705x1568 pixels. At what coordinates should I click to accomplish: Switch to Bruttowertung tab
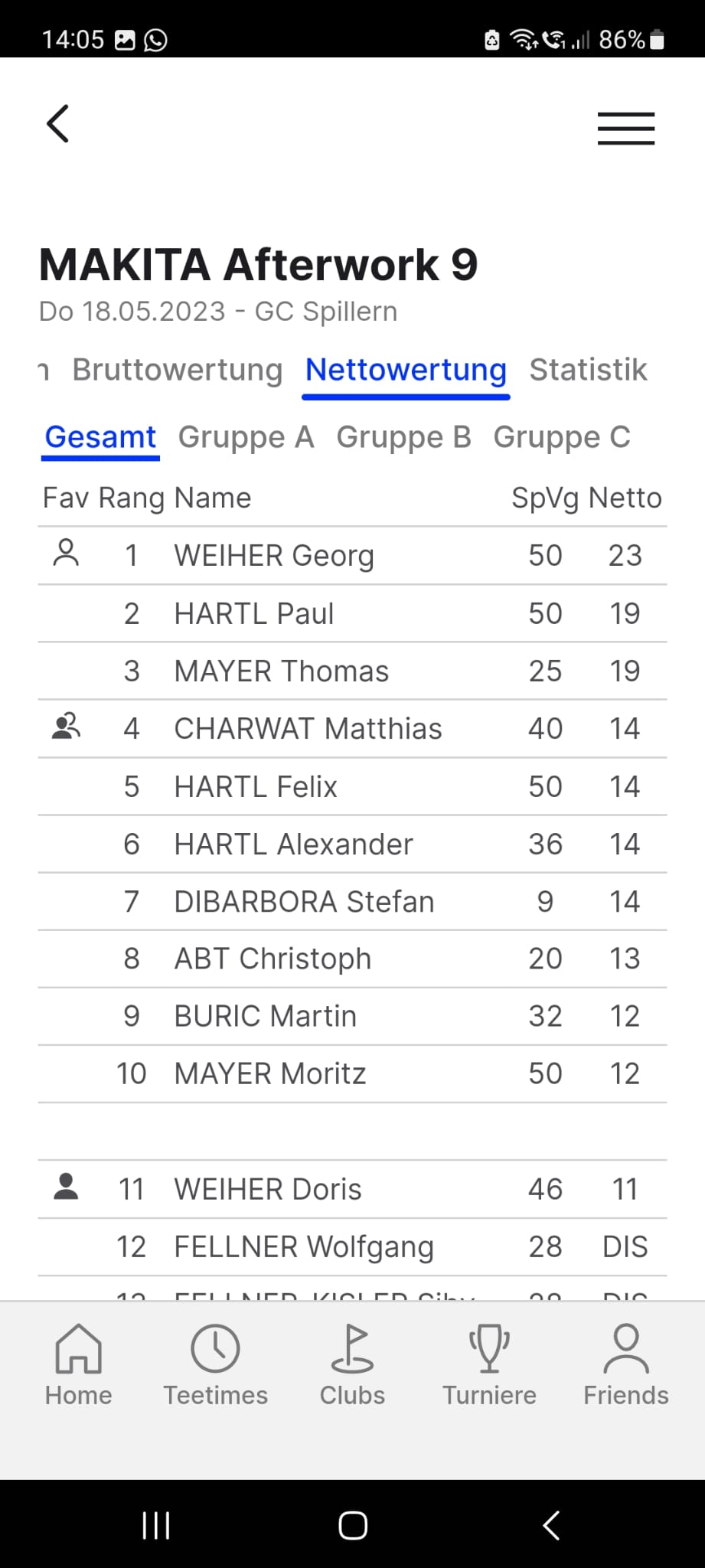point(178,370)
